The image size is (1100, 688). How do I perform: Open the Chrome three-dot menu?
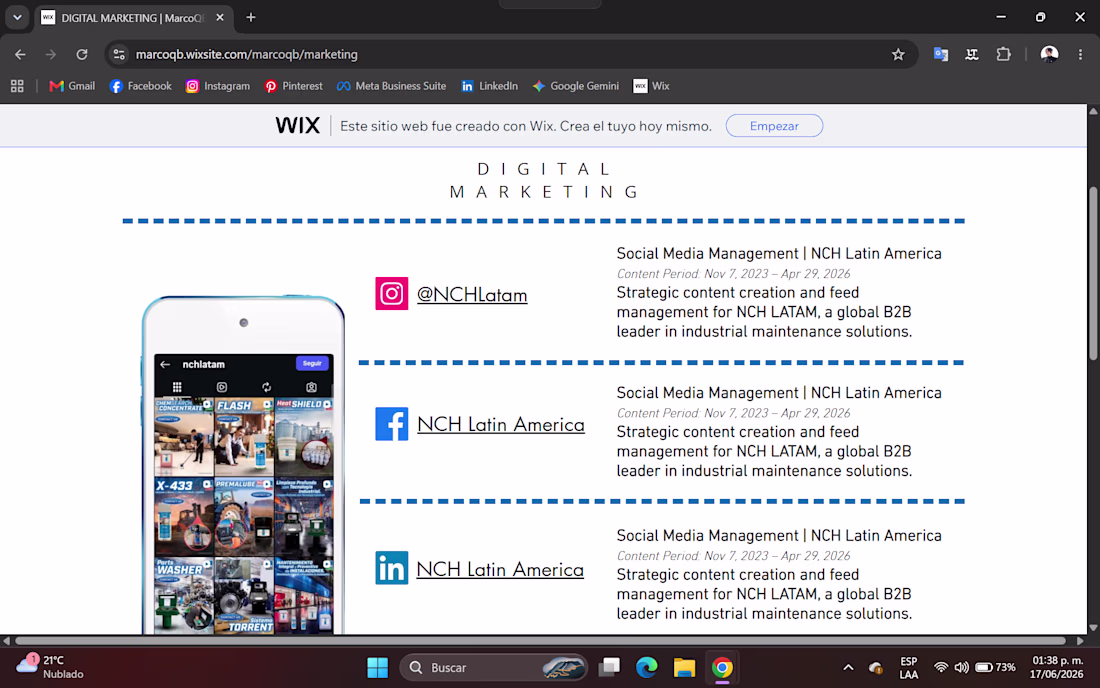[1080, 54]
